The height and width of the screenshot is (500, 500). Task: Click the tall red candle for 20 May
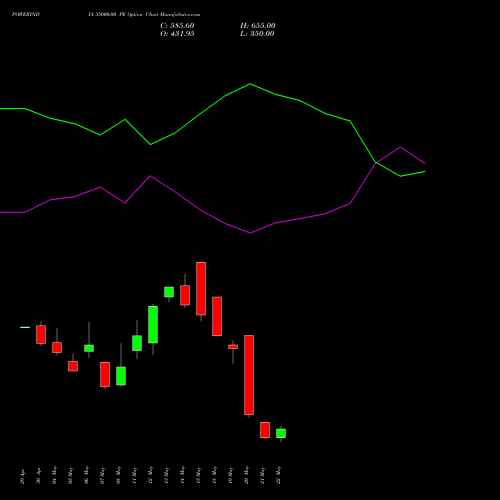pyautogui.click(x=249, y=375)
